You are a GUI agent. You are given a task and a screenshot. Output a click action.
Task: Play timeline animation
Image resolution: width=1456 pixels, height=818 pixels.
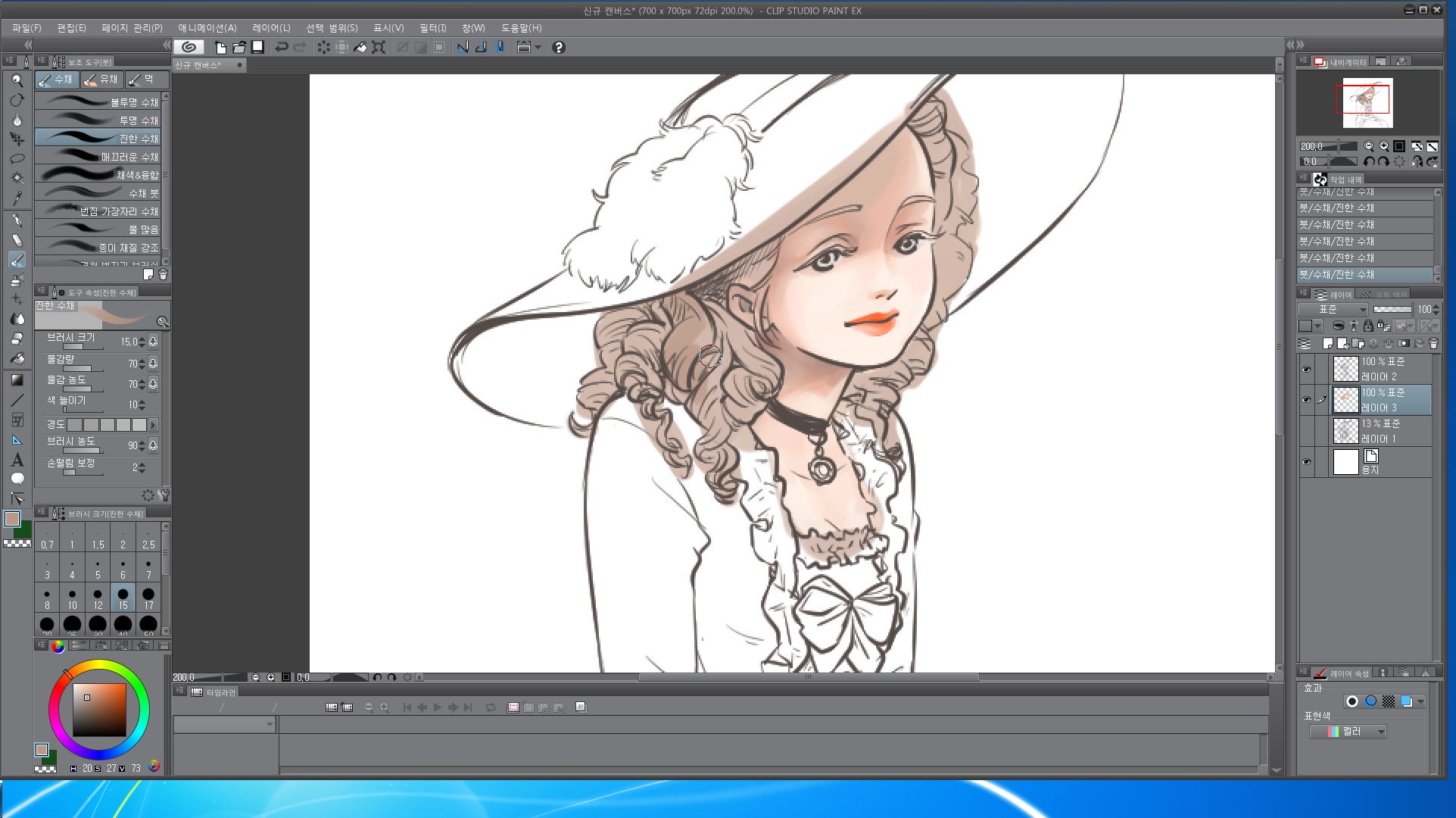[437, 707]
